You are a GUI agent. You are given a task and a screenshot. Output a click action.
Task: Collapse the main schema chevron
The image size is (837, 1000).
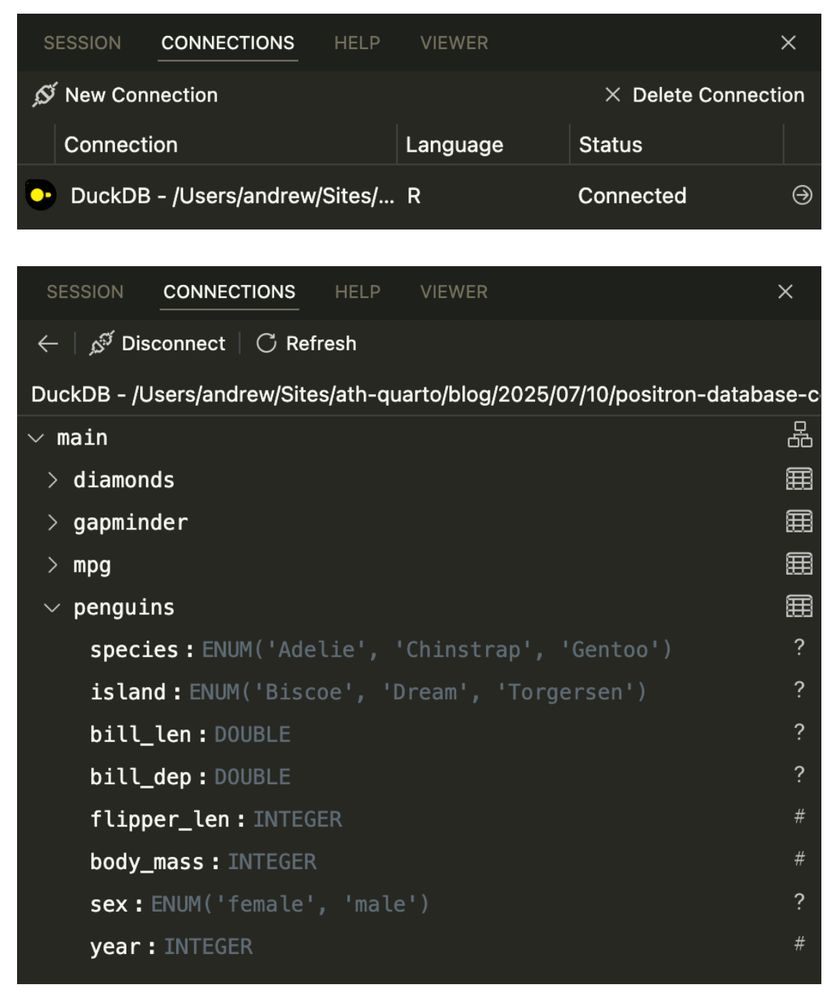36,438
